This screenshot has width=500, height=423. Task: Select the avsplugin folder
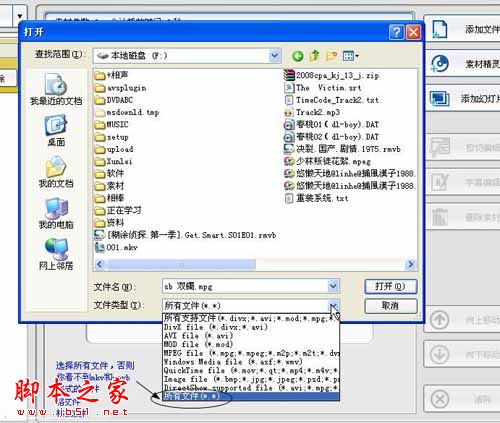click(121, 88)
